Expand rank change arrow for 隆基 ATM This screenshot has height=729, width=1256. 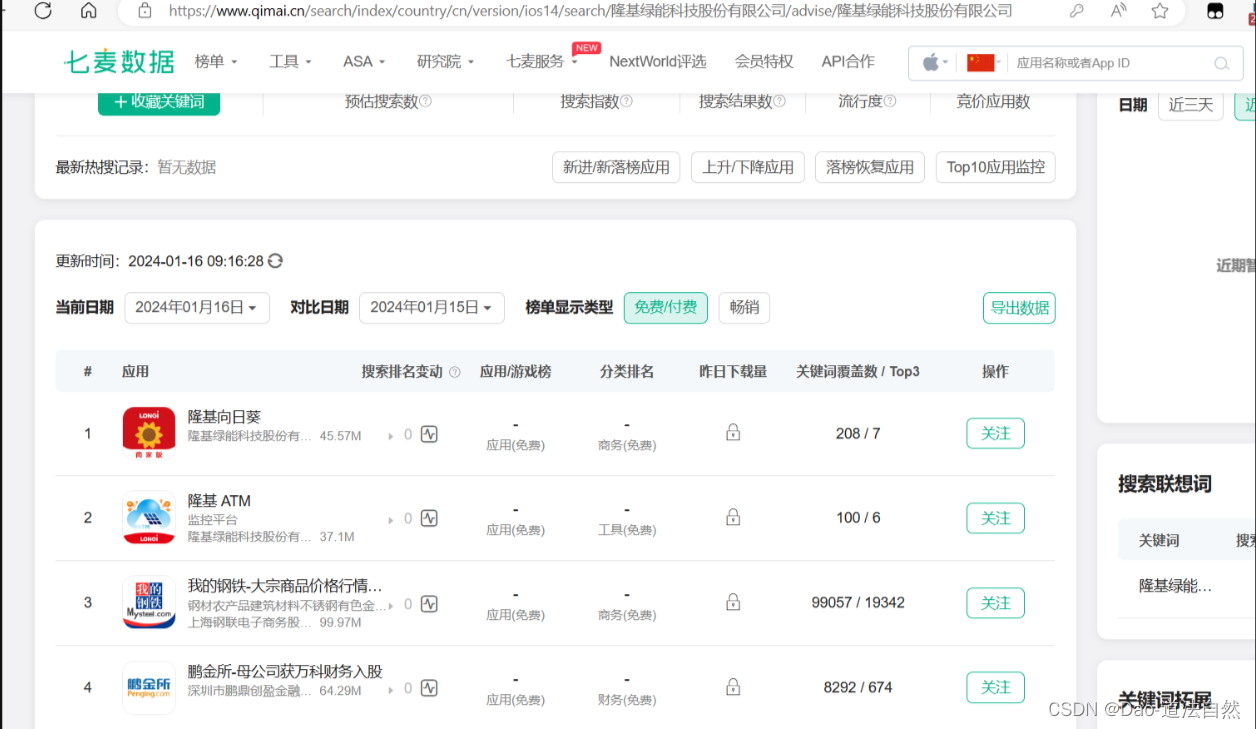coord(391,520)
